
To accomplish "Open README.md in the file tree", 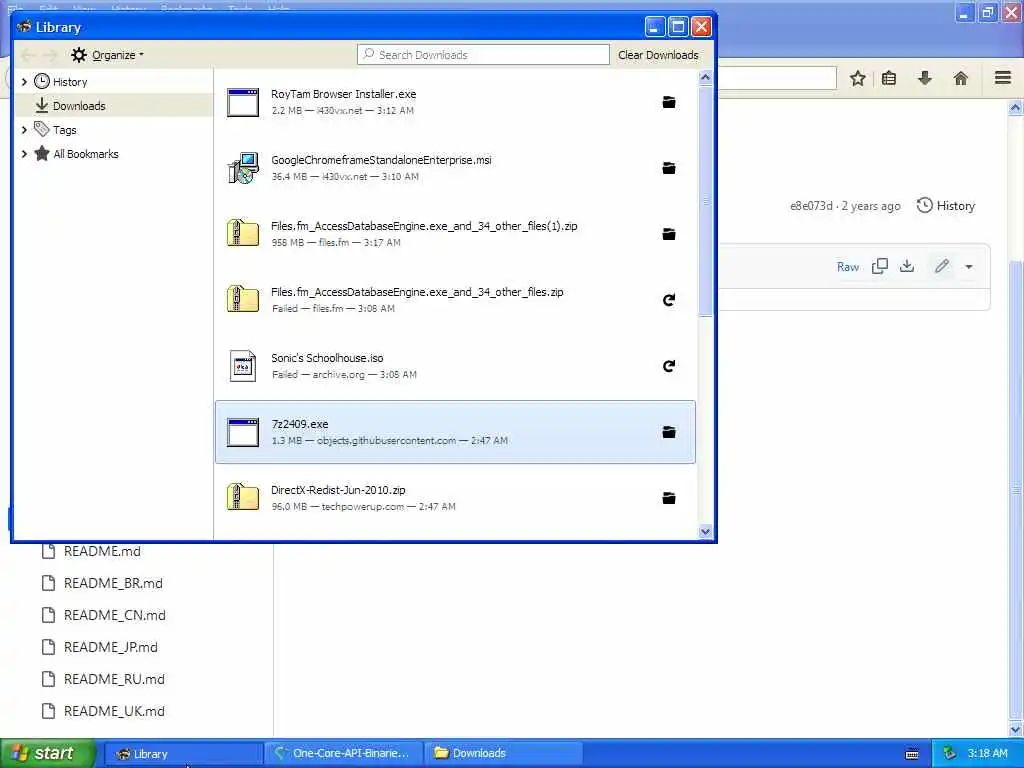I will click(x=102, y=551).
